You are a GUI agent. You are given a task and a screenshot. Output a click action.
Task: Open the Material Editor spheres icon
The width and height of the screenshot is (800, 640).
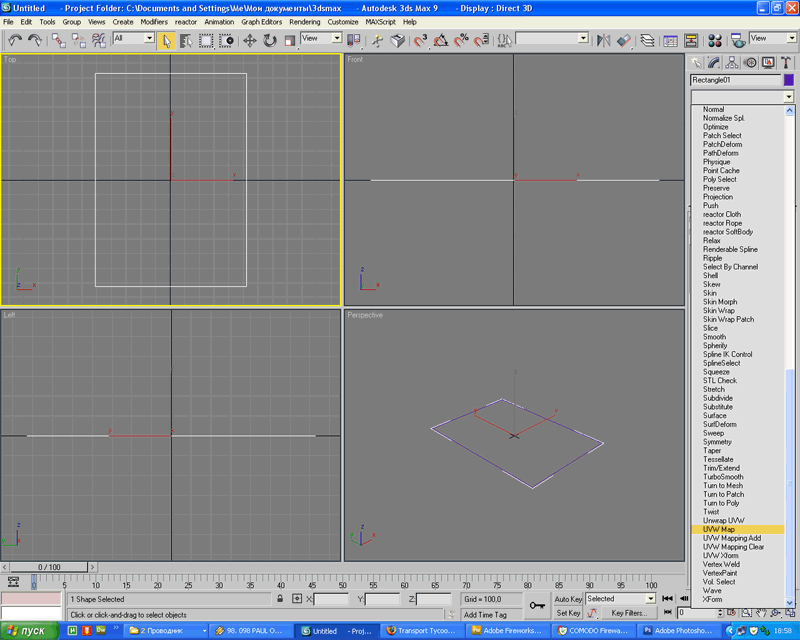point(715,40)
